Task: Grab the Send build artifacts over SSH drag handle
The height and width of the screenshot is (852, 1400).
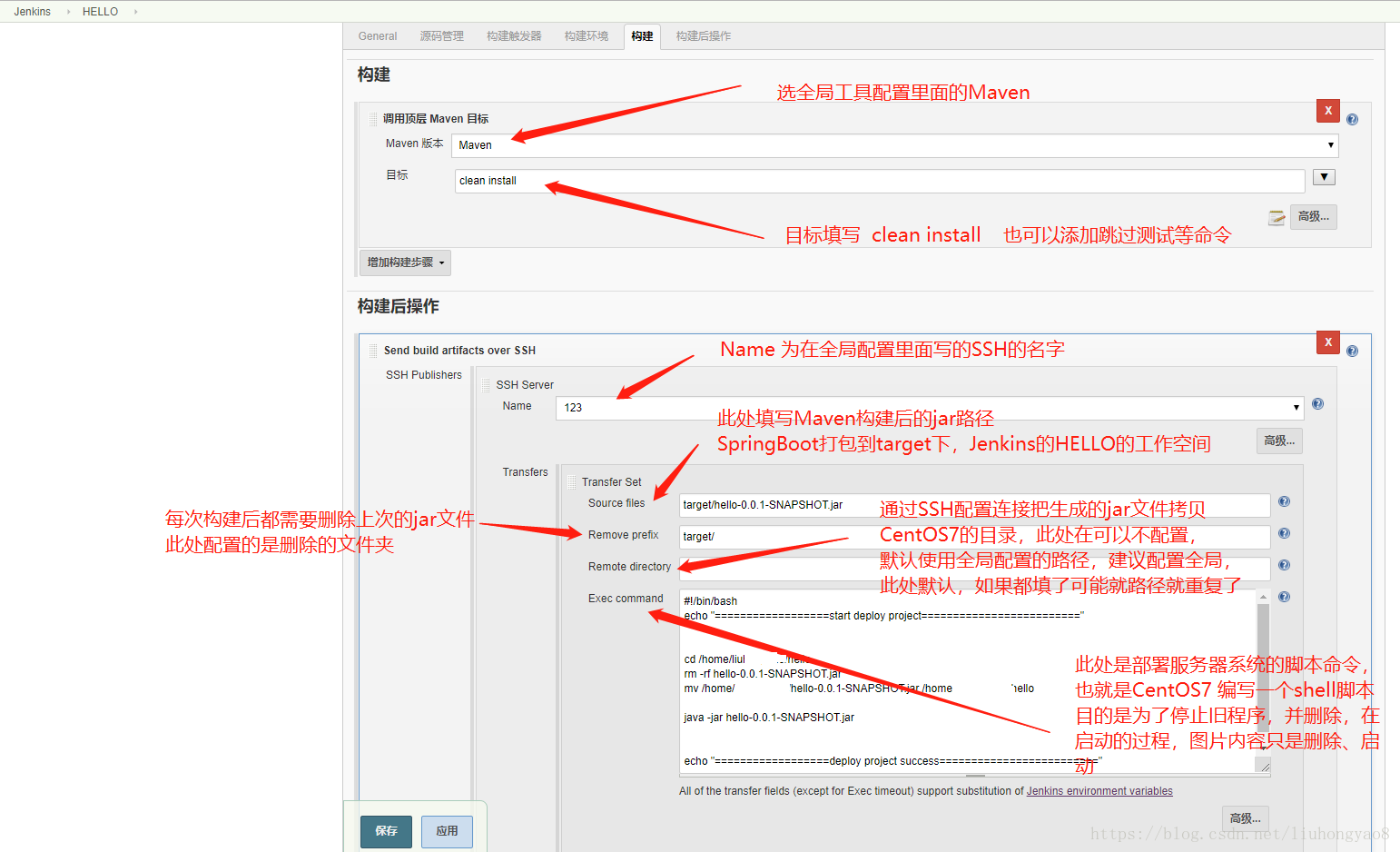Action: (x=373, y=351)
